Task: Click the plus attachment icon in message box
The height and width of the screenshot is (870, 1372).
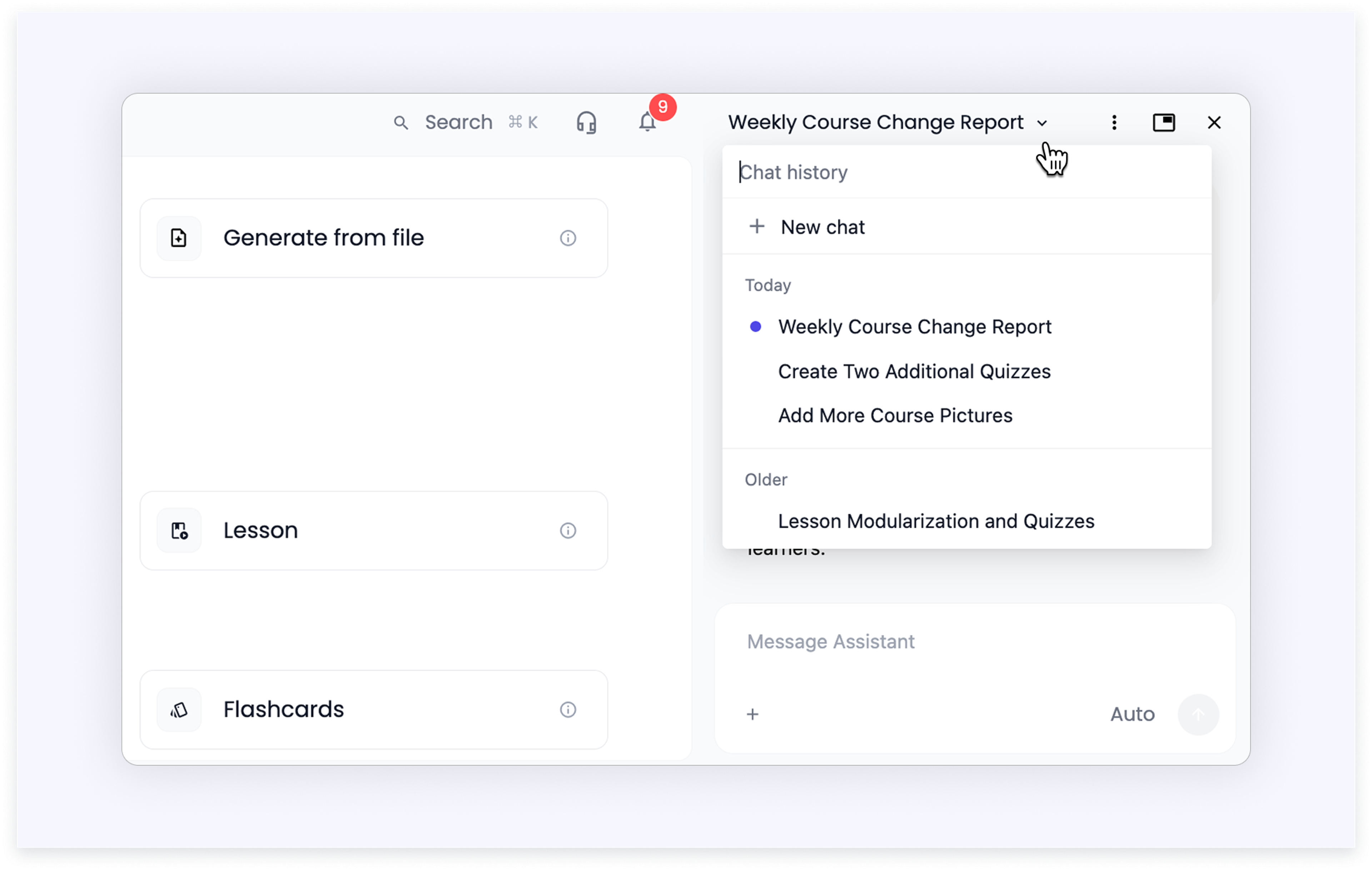Action: pyautogui.click(x=752, y=714)
